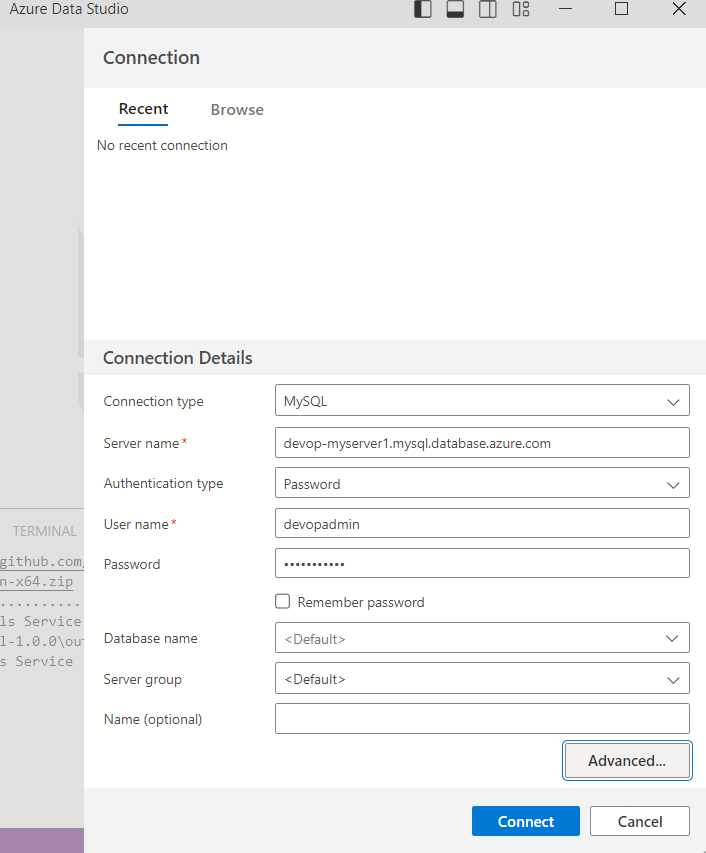Open the Authentication type Password dropdown
This screenshot has height=853, width=706.
pyautogui.click(x=482, y=483)
